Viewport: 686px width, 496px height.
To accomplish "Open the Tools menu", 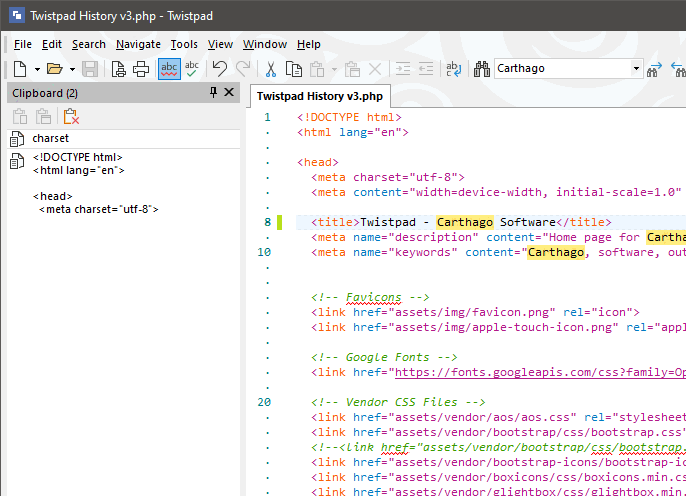I will pyautogui.click(x=184, y=44).
